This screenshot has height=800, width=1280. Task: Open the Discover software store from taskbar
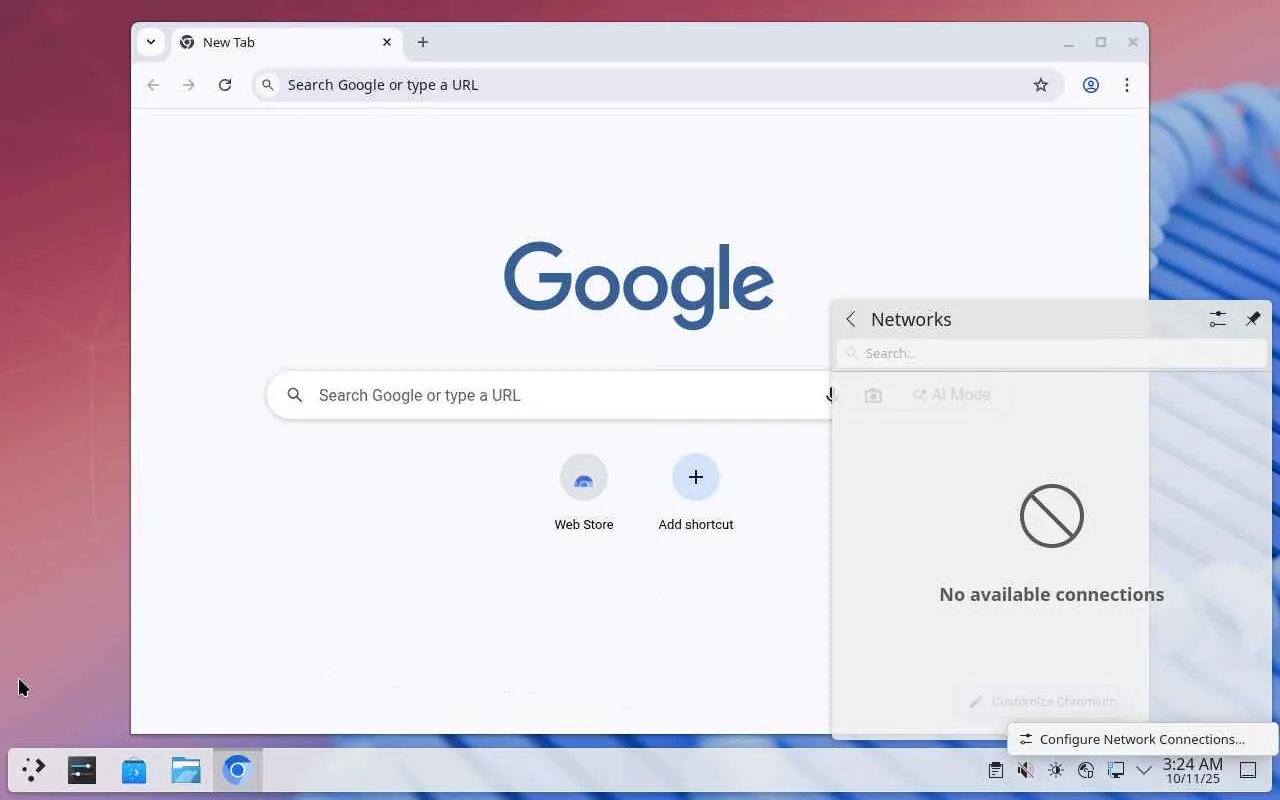[x=134, y=770]
